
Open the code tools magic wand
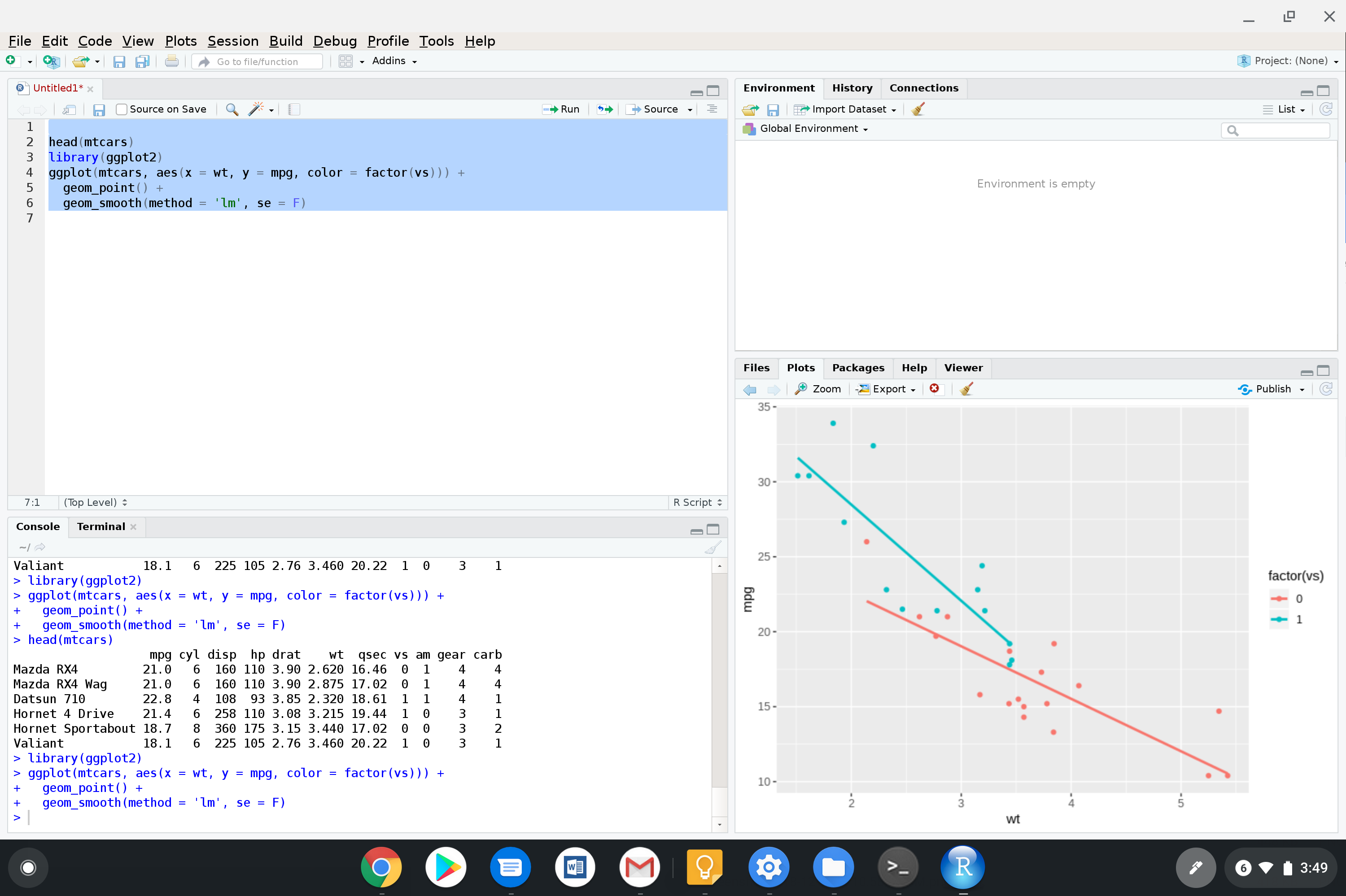pyautogui.click(x=256, y=109)
